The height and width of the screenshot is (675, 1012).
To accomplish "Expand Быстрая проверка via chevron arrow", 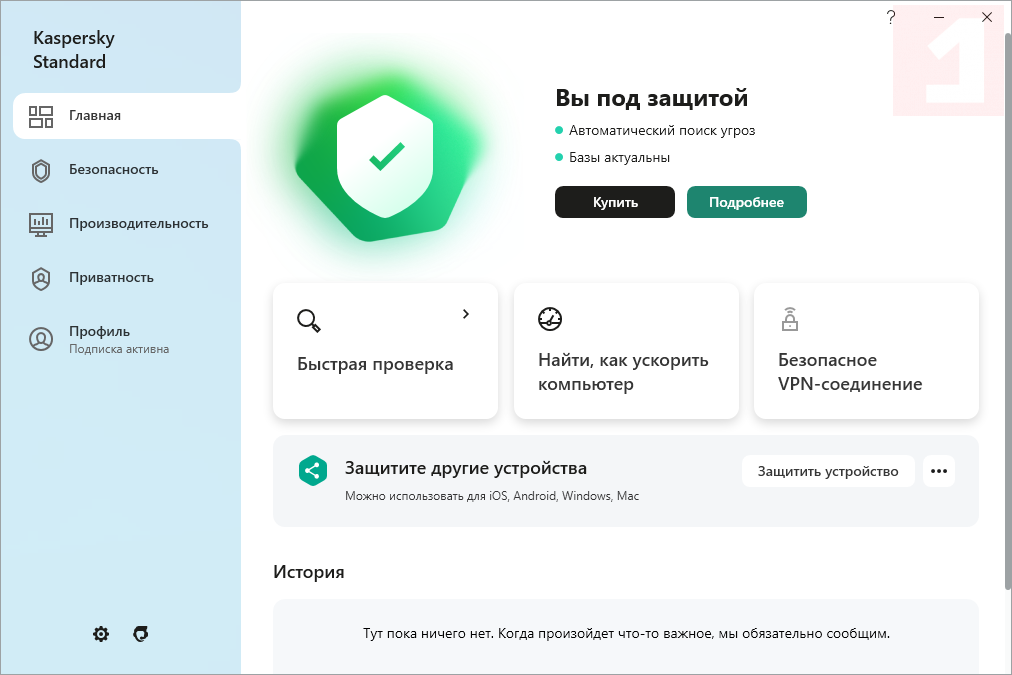I will (x=466, y=314).
